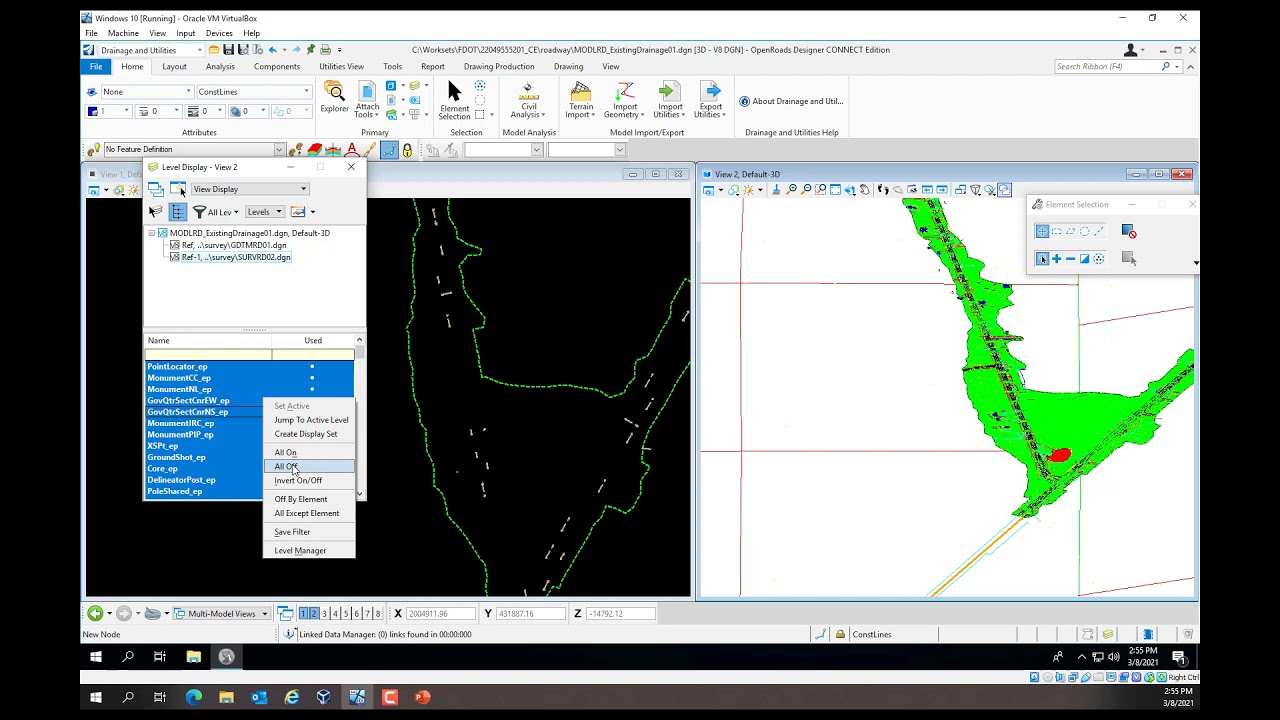Switch to the Utilities View ribbon tab
The height and width of the screenshot is (720, 1280).
[x=341, y=67]
